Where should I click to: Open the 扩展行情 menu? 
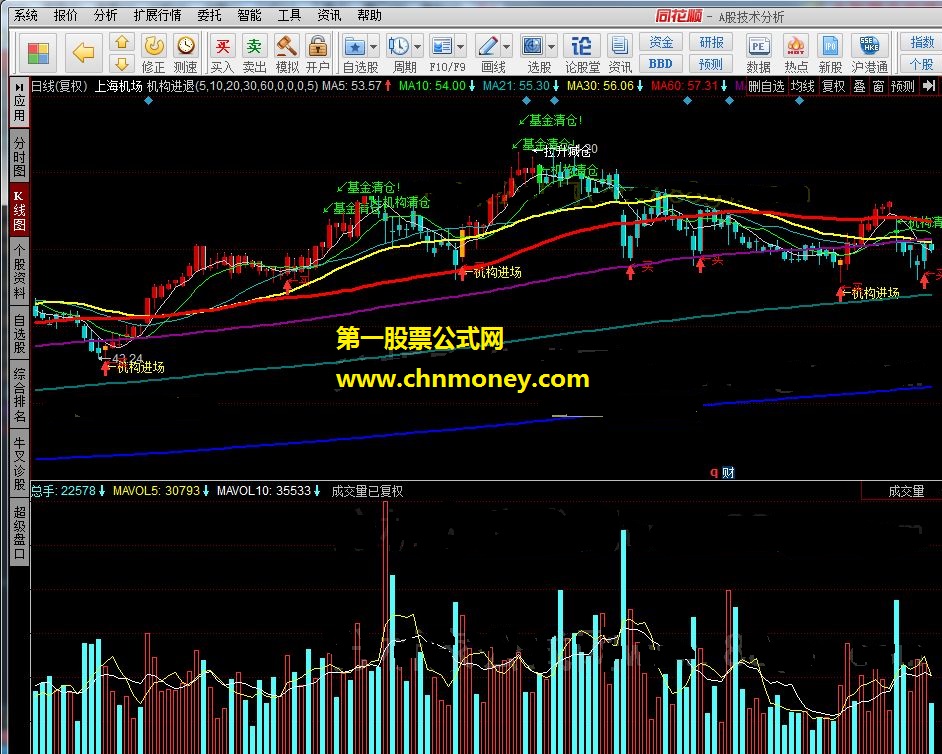157,15
